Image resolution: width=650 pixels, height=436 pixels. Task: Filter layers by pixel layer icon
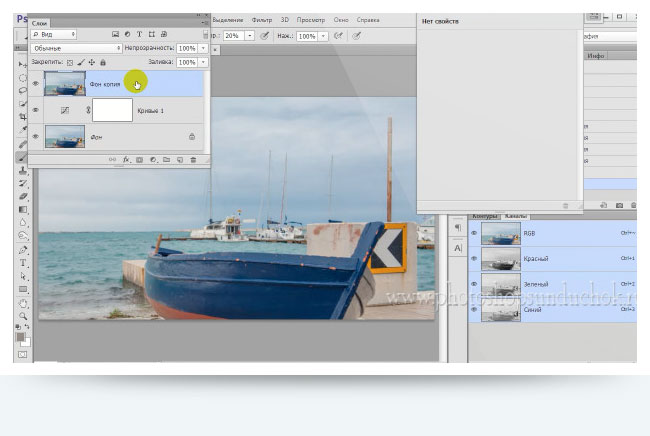point(115,34)
